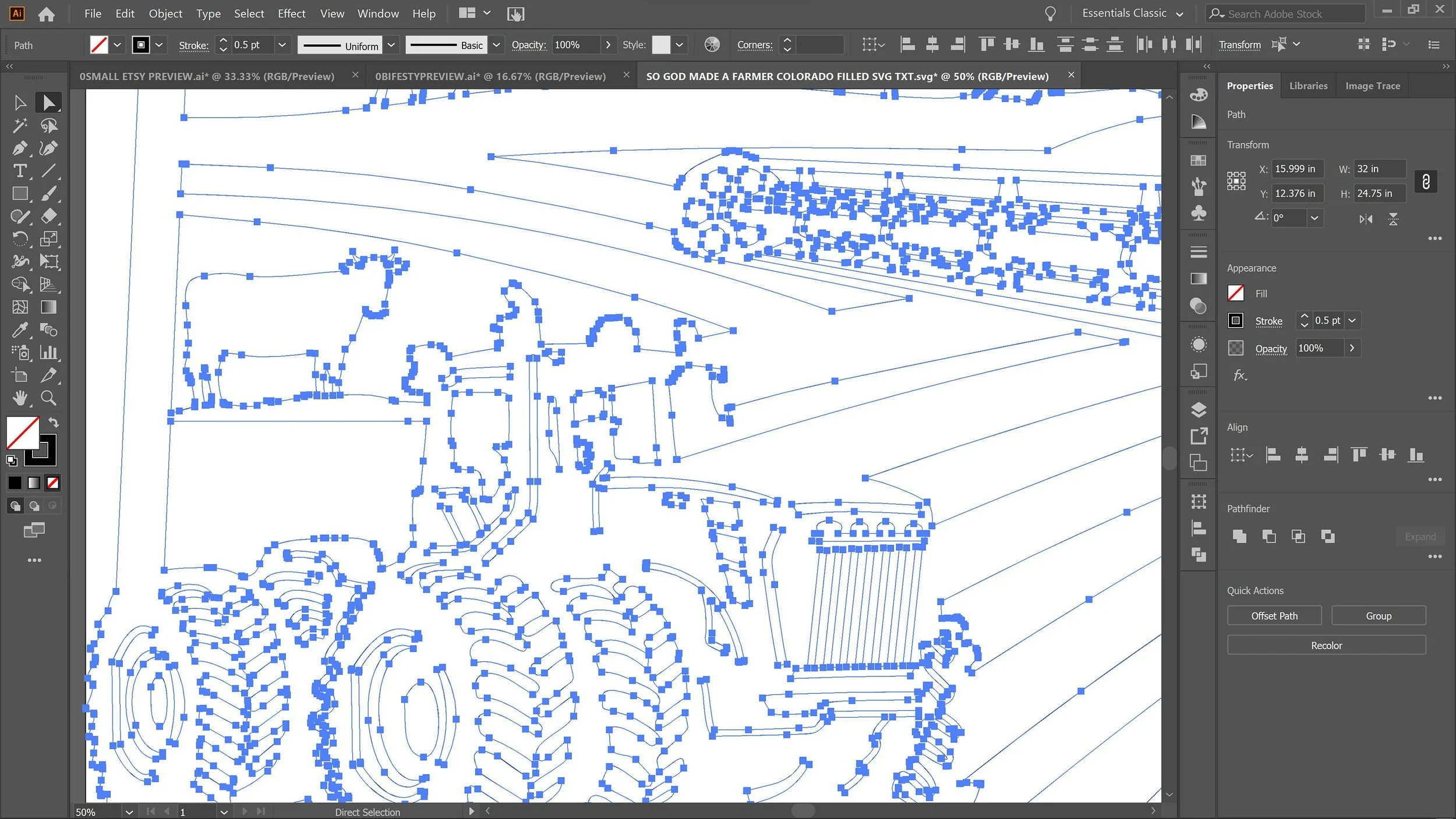Open the stroke weight dropdown in control bar

[282, 45]
